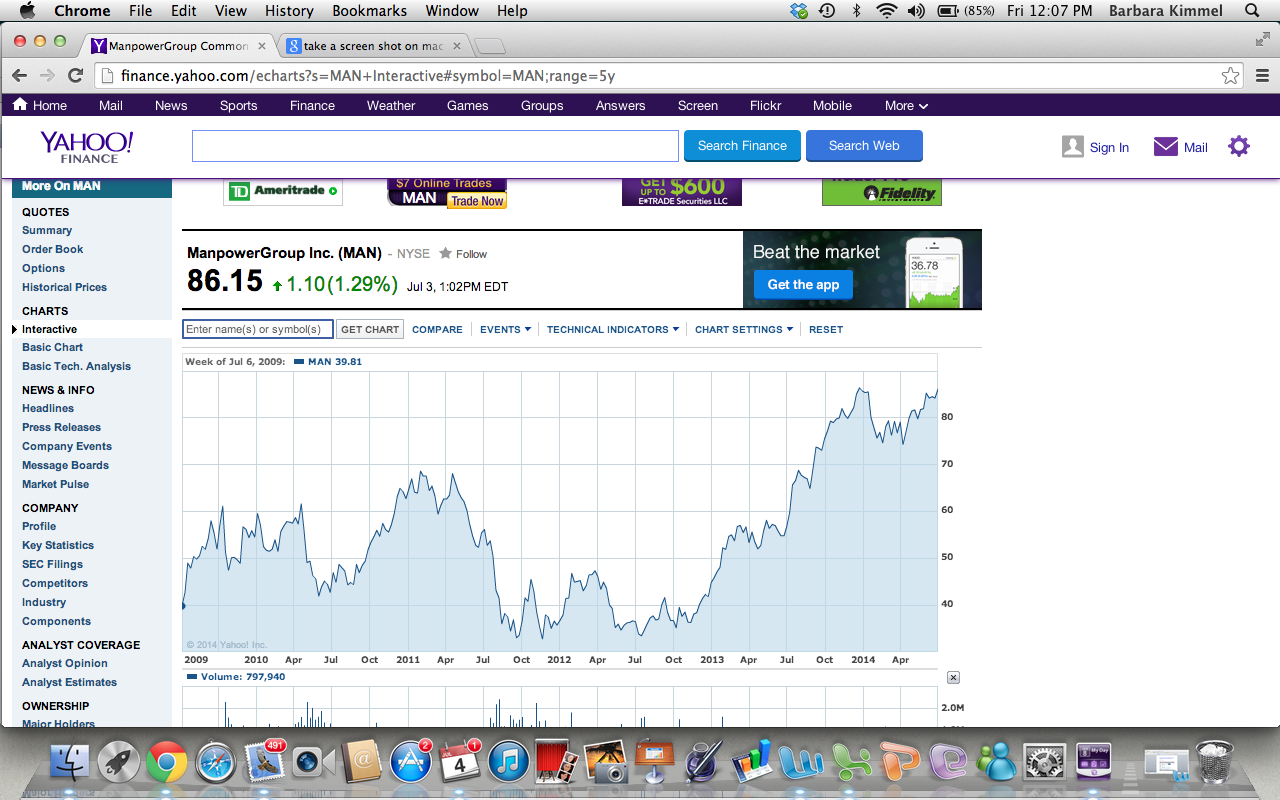Open Spotlight search magnifier
This screenshot has width=1280, height=800.
point(1252,11)
